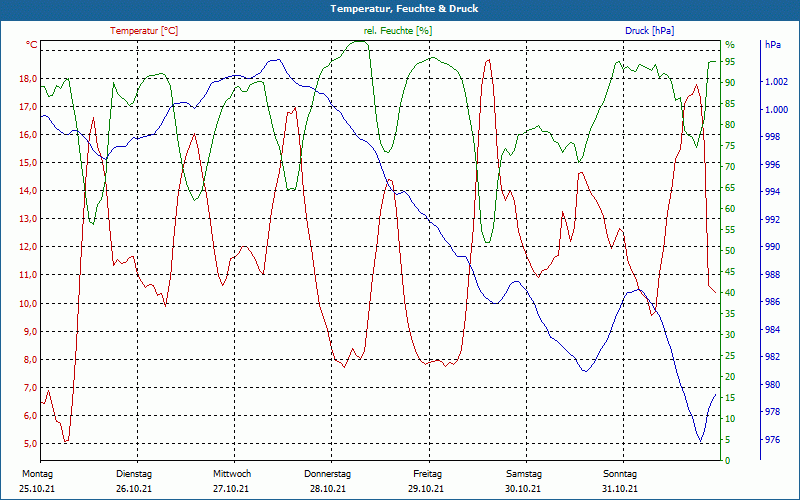This screenshot has width=800, height=500.
Task: Click the '14,0' temperature axis value
Action: pos(29,191)
